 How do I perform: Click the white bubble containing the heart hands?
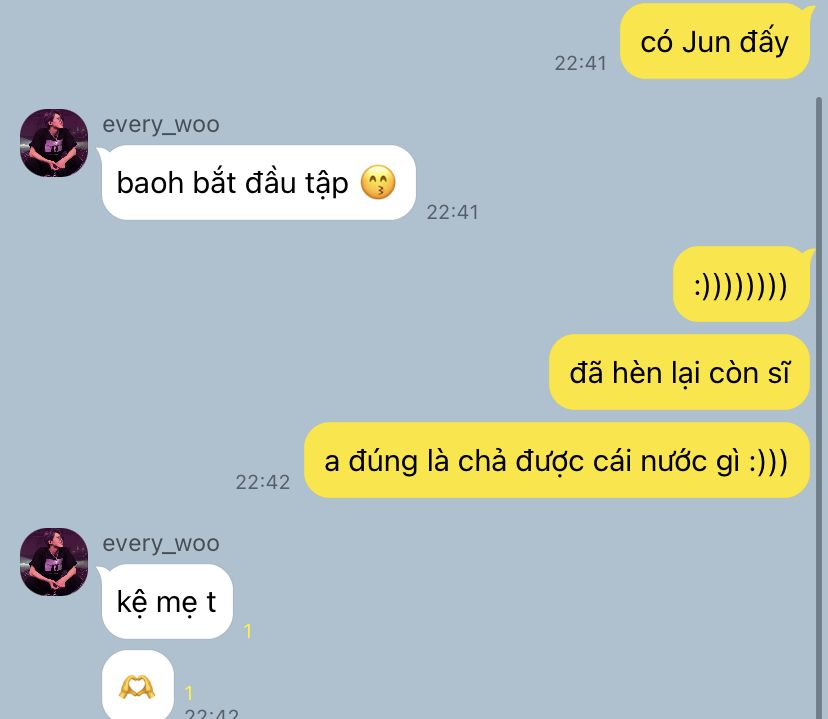(137, 684)
